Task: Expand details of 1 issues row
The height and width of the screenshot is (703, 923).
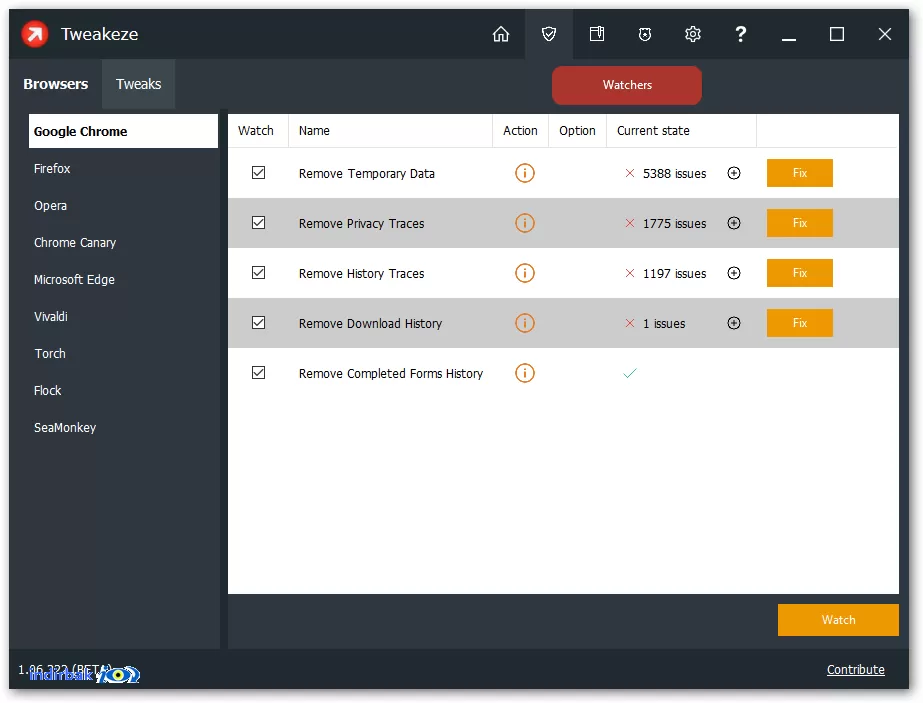Action: (733, 323)
